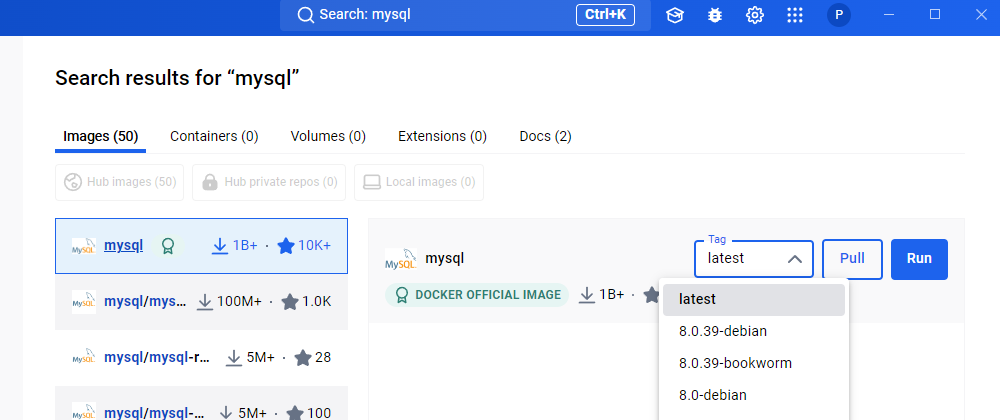
Task: Select the mysql/mysql-... result with 100 stars
Action: [x=202, y=403]
